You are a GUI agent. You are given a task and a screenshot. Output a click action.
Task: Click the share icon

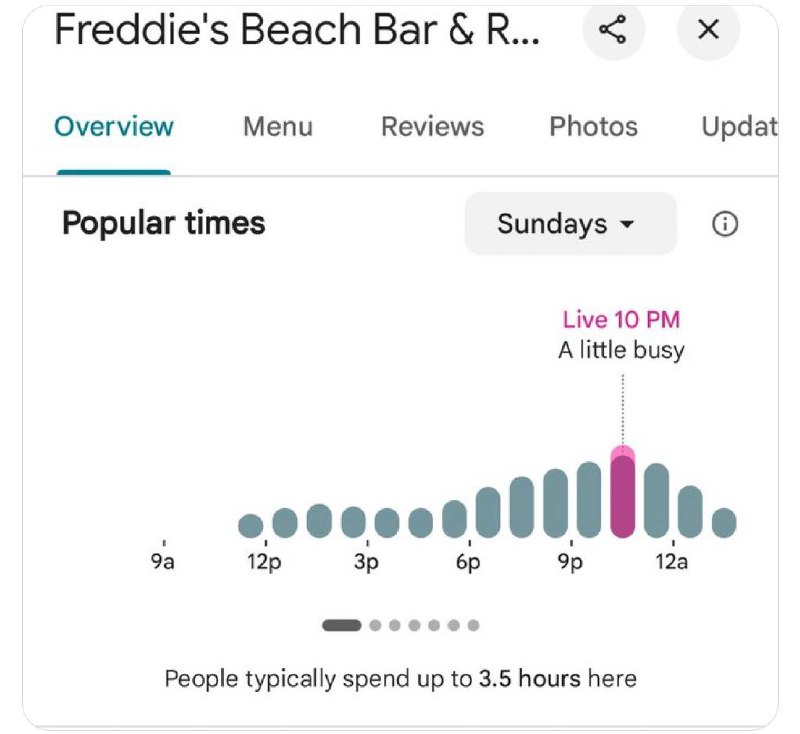click(x=612, y=30)
